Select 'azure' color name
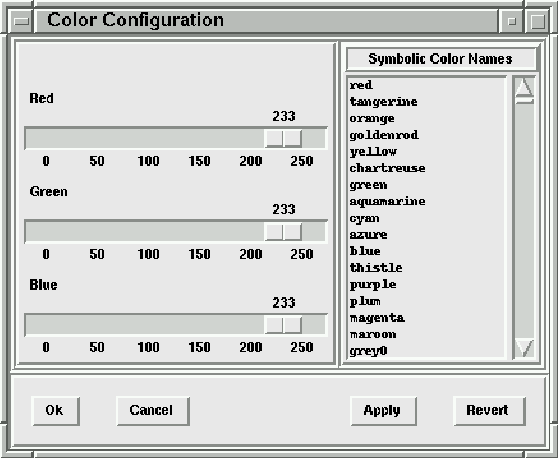This screenshot has height=458, width=558. coord(426,235)
